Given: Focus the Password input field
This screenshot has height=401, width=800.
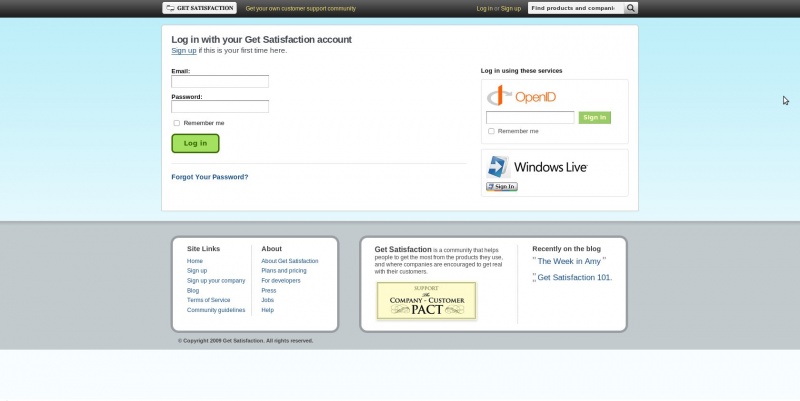Looking at the screenshot, I should click(x=220, y=106).
